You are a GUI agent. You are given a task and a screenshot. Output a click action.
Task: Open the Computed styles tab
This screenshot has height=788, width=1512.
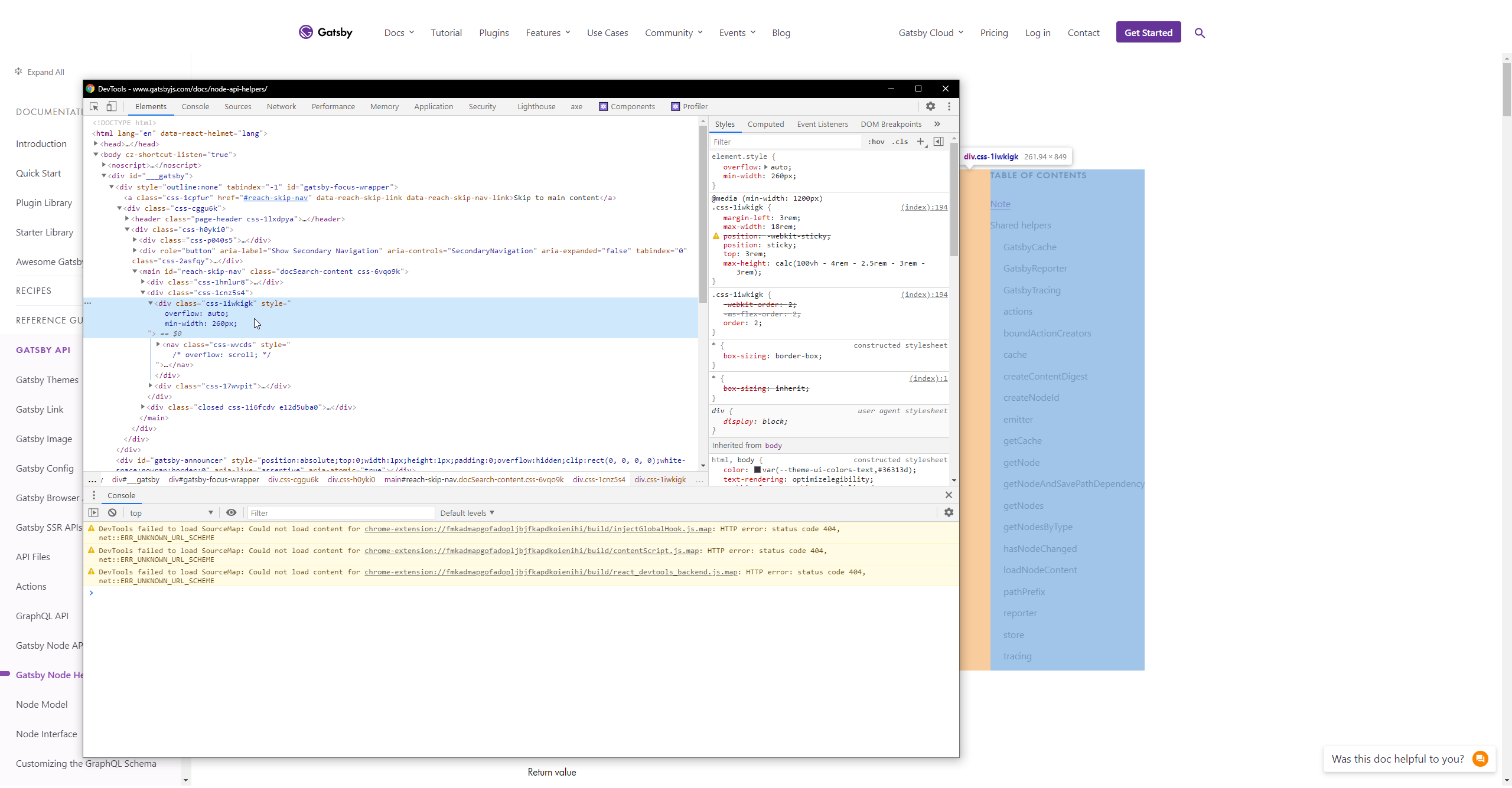tap(765, 124)
